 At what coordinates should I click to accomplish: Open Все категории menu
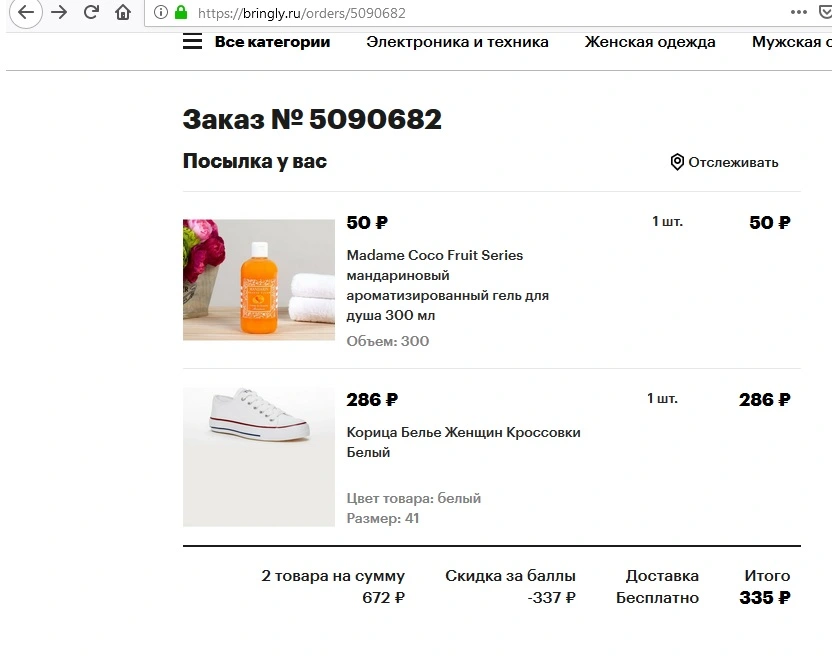(272, 42)
